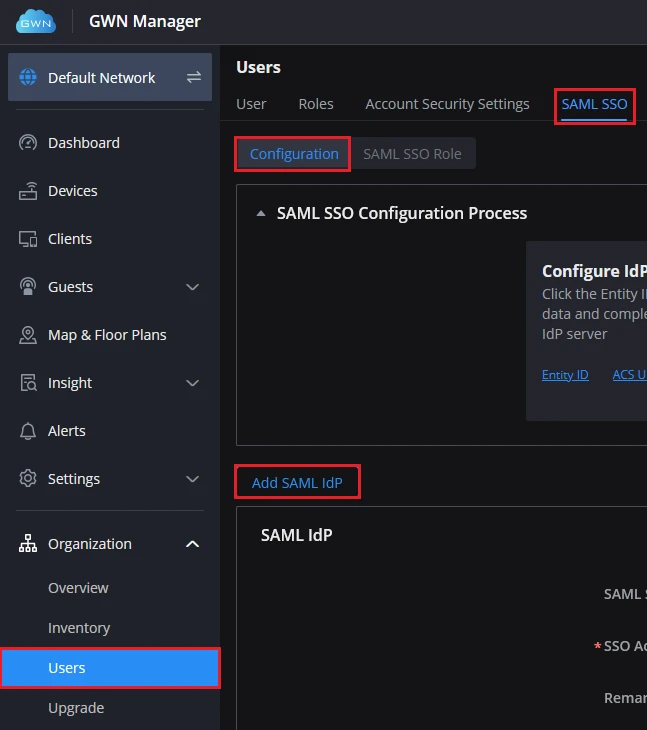Click the Dashboard gauge icon

(28, 142)
